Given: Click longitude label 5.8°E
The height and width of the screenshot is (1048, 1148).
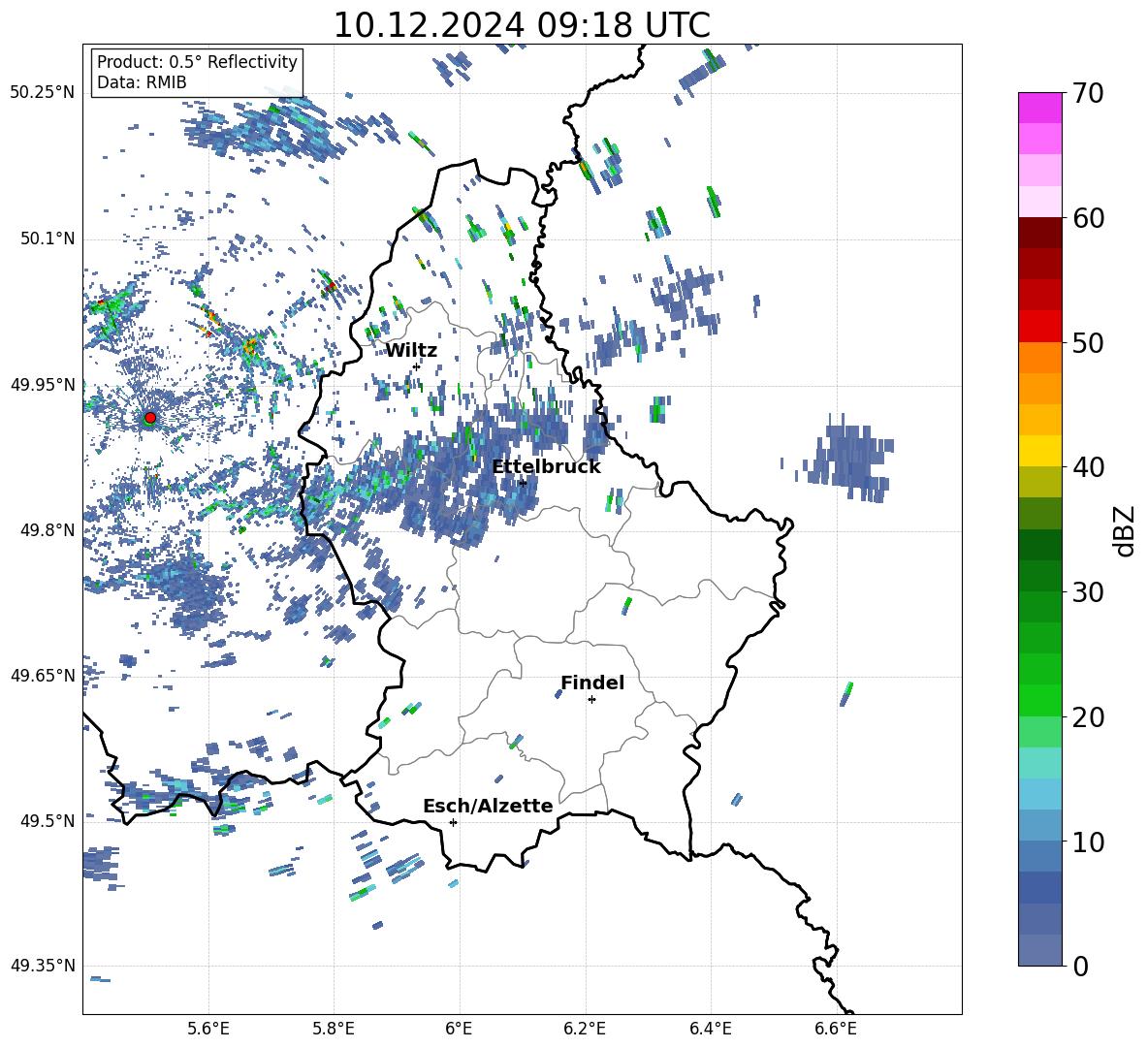Looking at the screenshot, I should (x=334, y=1029).
